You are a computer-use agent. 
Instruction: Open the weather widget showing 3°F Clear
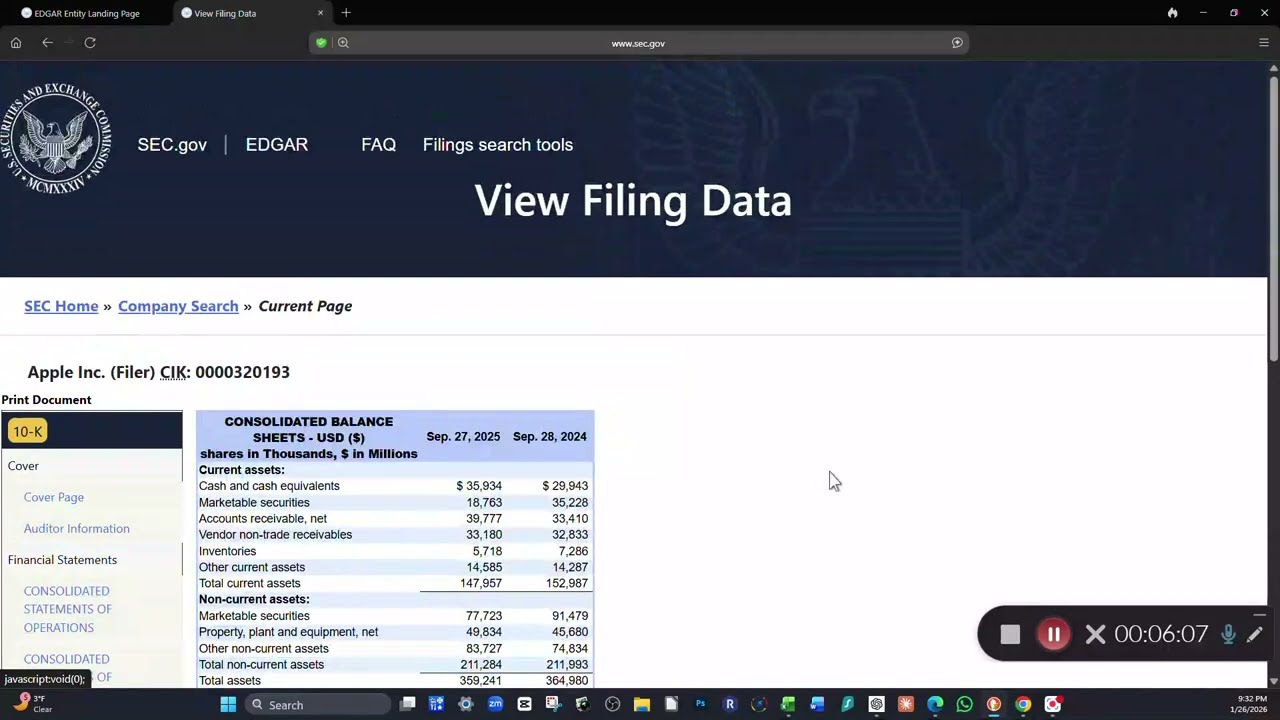click(x=30, y=704)
